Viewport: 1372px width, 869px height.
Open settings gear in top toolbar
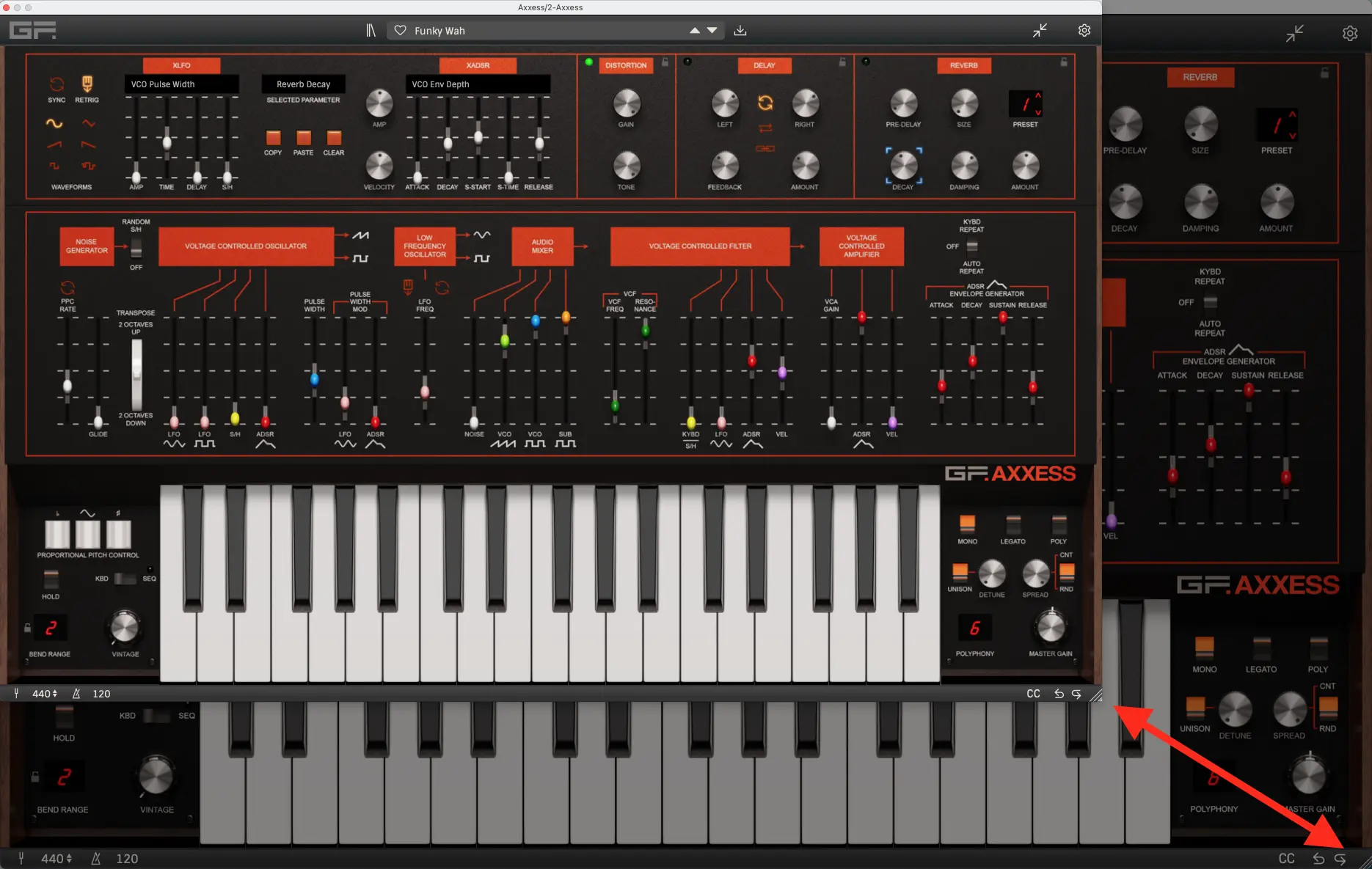[1084, 30]
